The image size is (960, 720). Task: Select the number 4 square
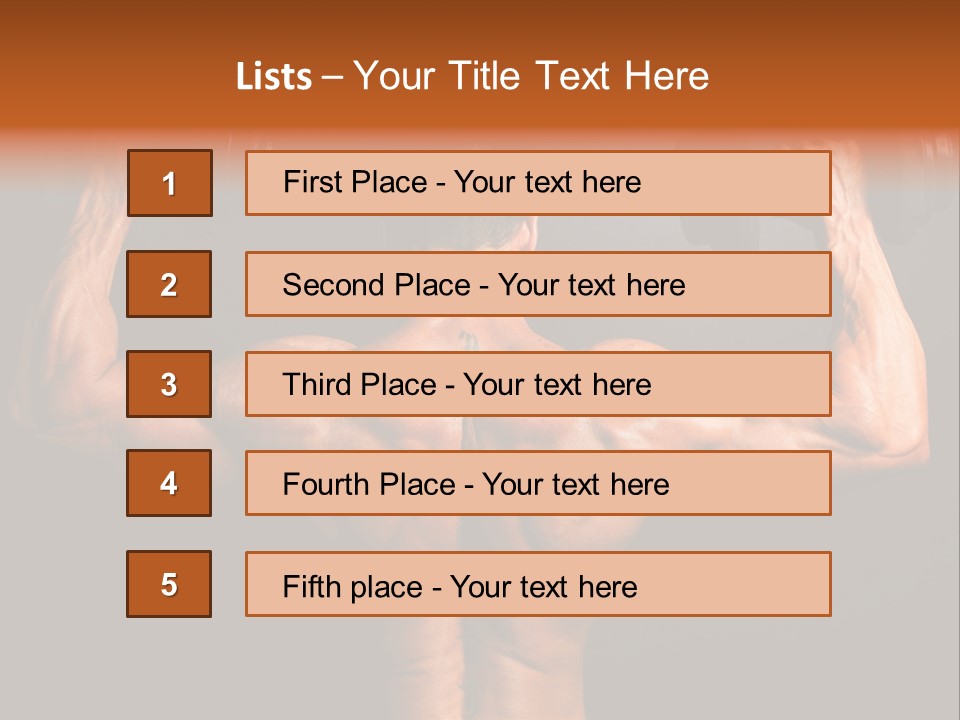169,483
